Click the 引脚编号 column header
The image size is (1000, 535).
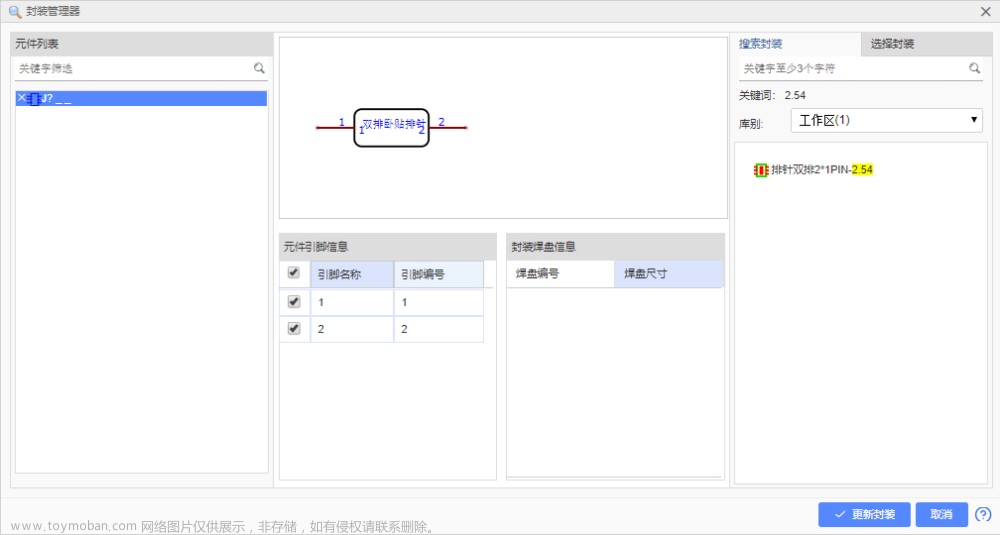(439, 274)
